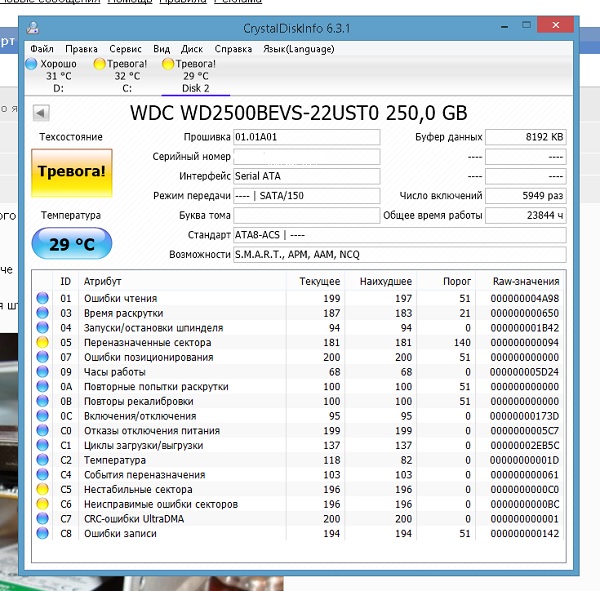Viewport: 600px width, 591px height.
Task: Click raw value 000000000142
Action: coord(525,534)
